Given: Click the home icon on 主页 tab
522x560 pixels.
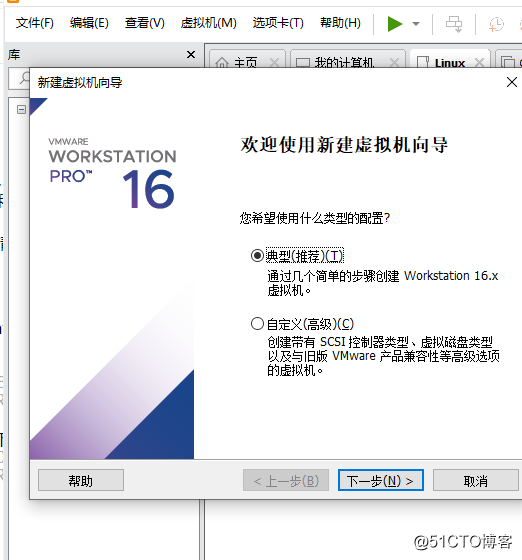Looking at the screenshot, I should click(222, 63).
